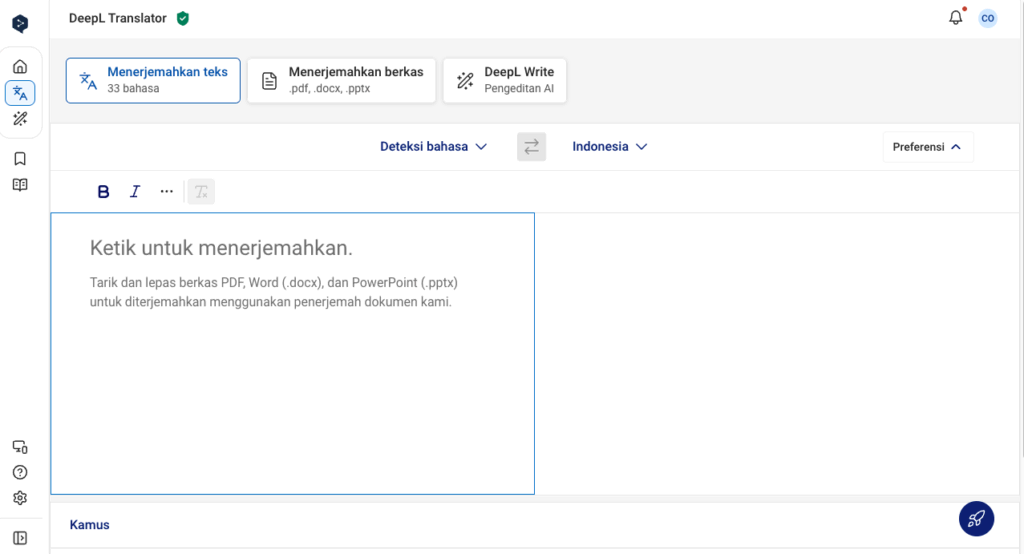Open settings gear in sidebar
This screenshot has width=1024, height=554.
coord(20,498)
